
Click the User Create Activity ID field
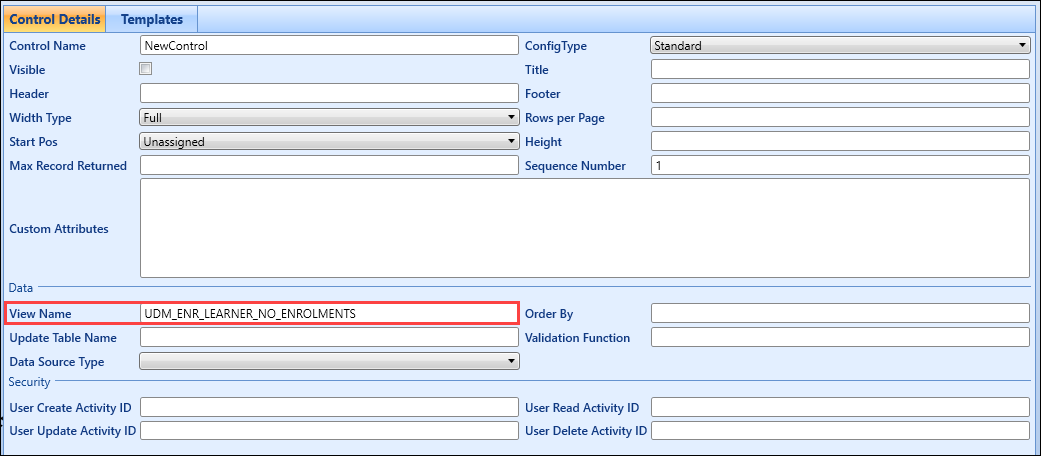tap(329, 407)
